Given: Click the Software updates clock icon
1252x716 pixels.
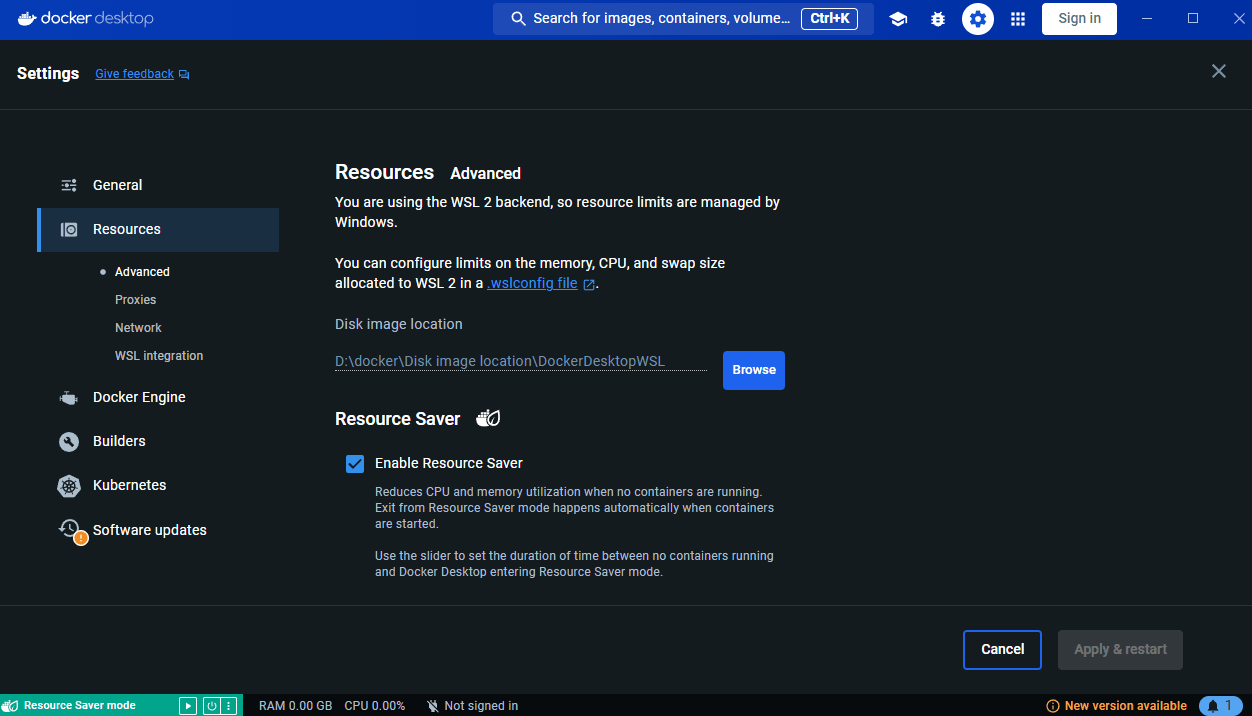Looking at the screenshot, I should [x=69, y=527].
